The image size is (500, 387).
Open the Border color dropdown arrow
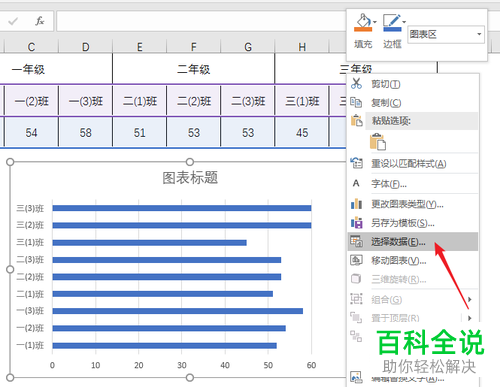click(x=404, y=22)
